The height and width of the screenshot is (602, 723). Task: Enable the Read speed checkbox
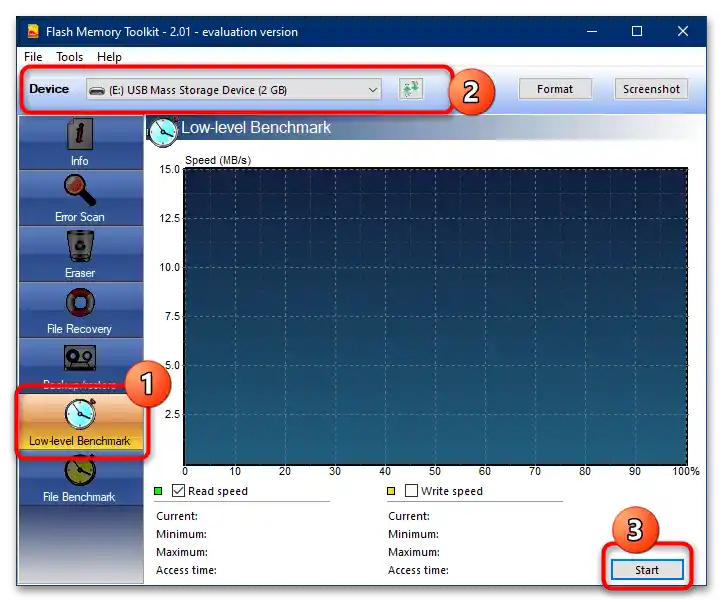coord(178,490)
